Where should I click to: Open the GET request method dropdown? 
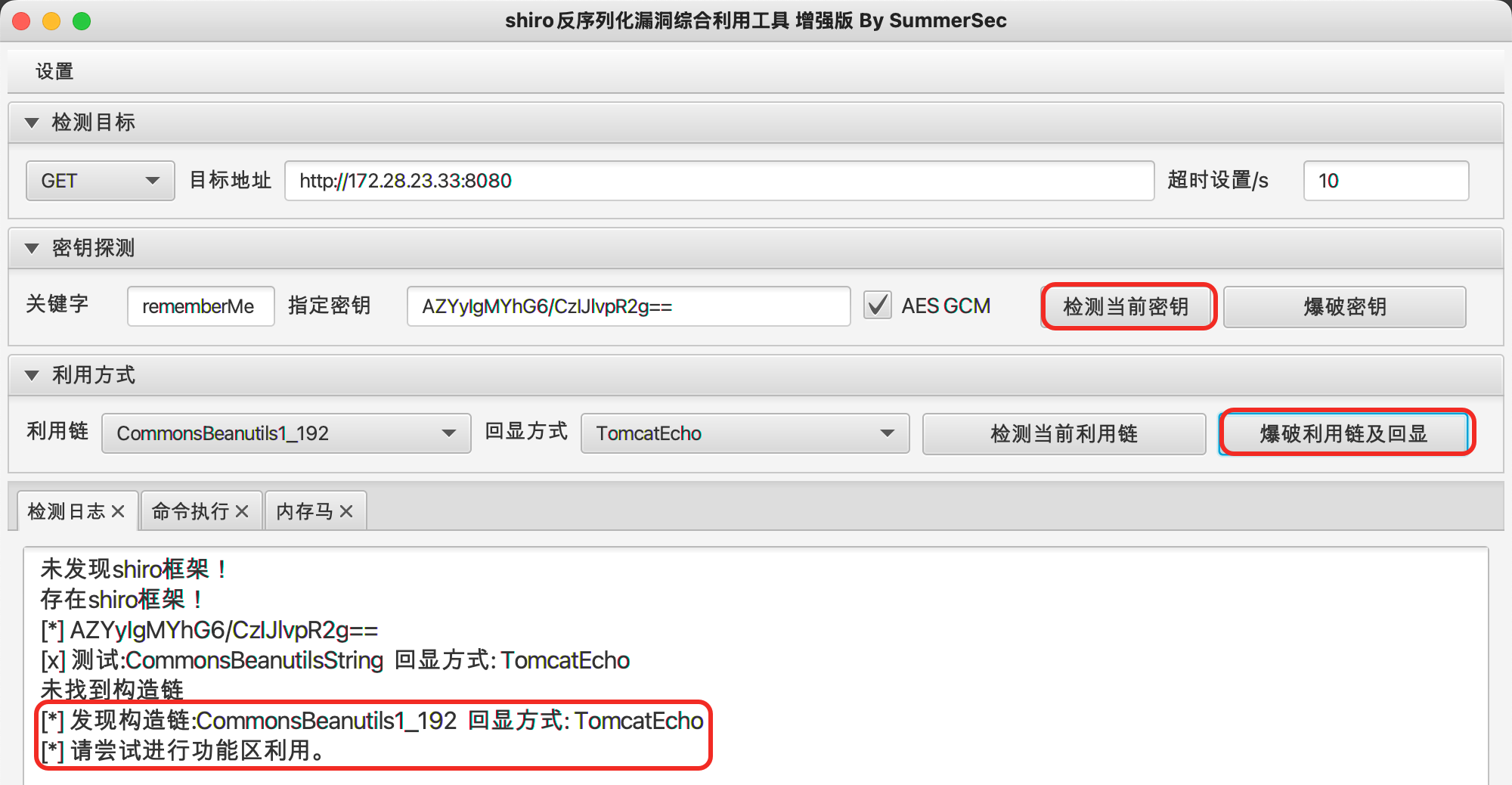101,181
